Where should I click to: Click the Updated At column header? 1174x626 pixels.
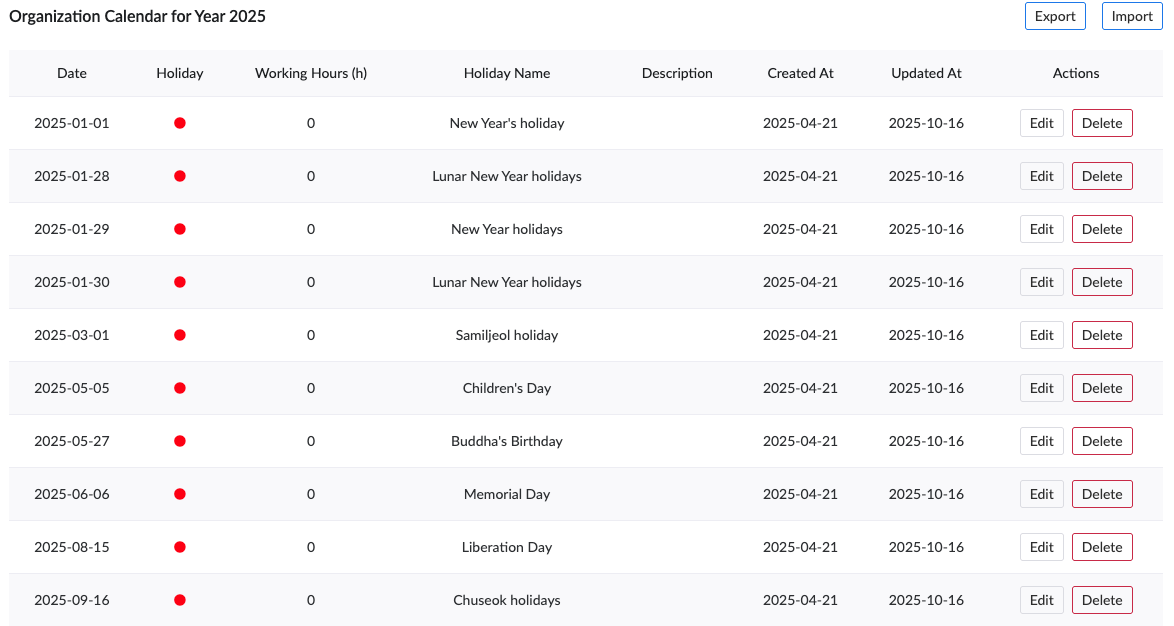click(x=926, y=73)
